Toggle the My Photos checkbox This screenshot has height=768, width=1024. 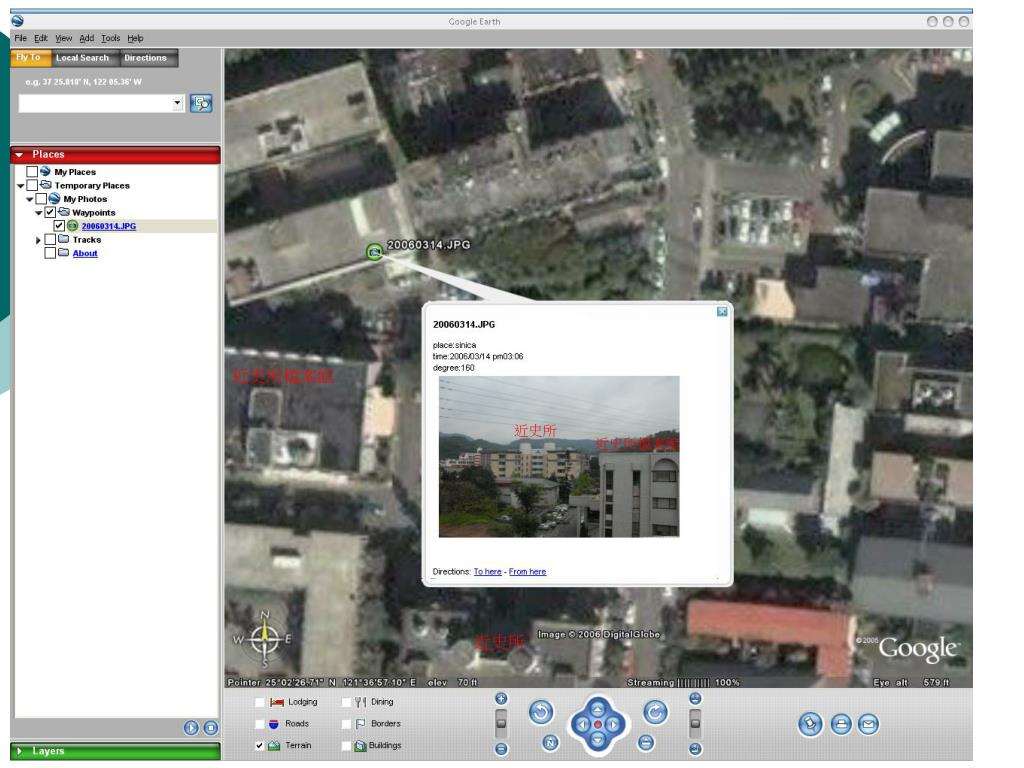point(40,199)
